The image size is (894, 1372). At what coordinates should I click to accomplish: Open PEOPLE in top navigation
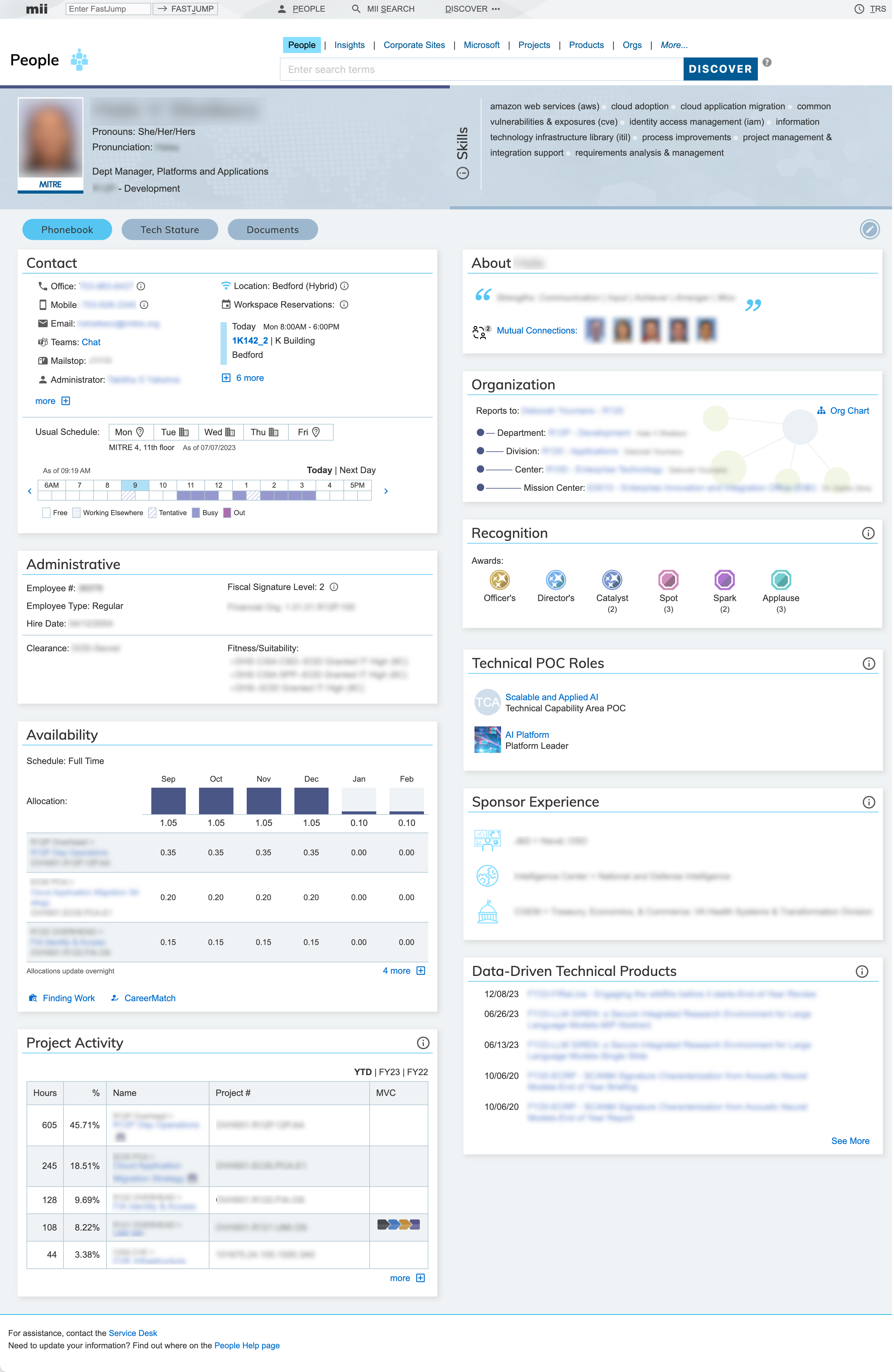click(x=301, y=9)
